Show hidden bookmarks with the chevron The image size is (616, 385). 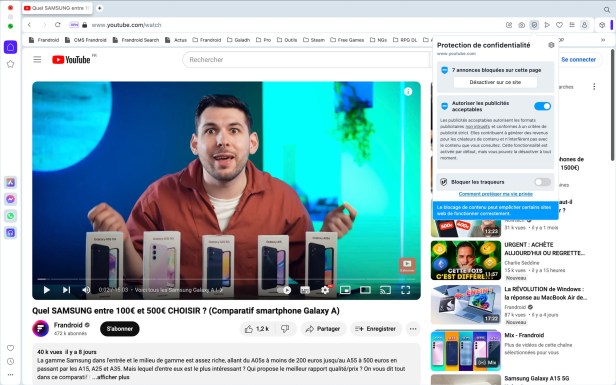coord(603,40)
